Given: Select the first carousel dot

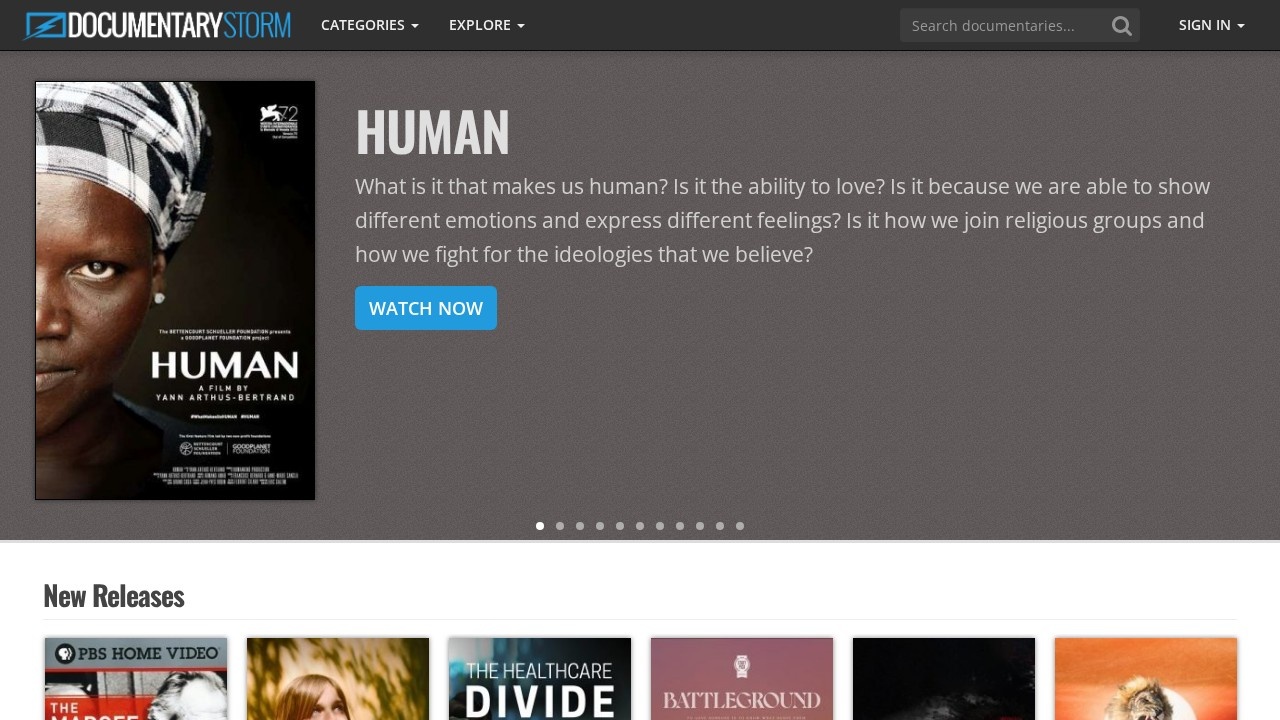Looking at the screenshot, I should pyautogui.click(x=540, y=526).
